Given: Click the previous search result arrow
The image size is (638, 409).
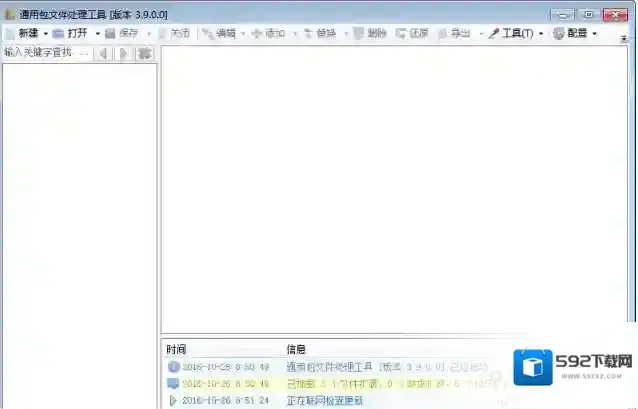Looking at the screenshot, I should coord(104,53).
